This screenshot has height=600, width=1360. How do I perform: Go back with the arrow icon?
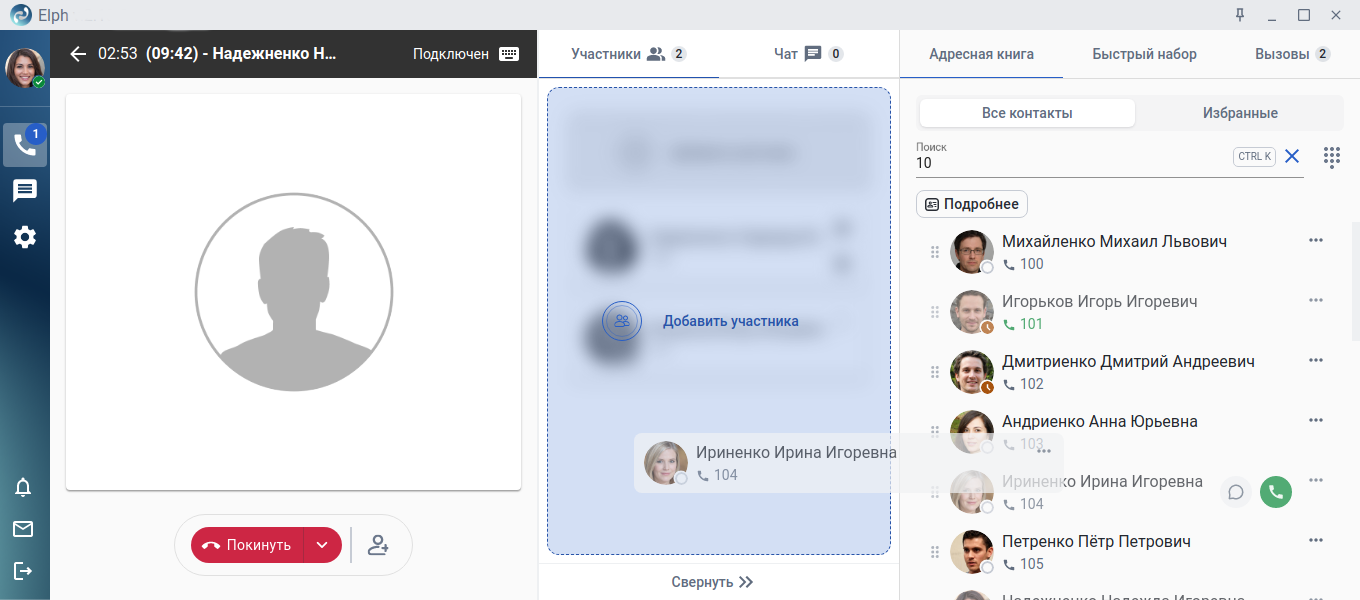(x=78, y=54)
